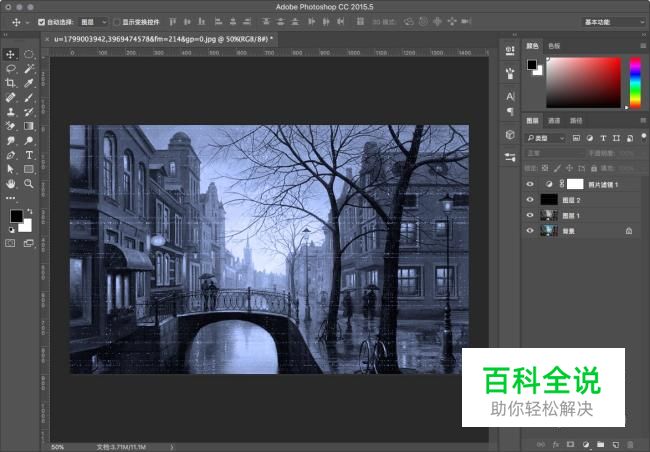Screen dimensions: 650x452
Task: Open the blend mode dropdown in Layers
Action: 553,153
